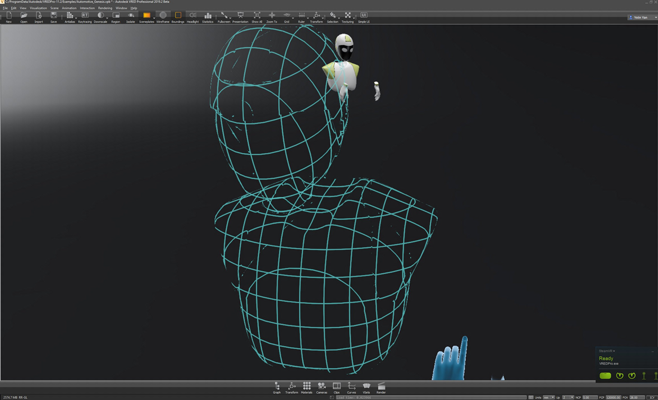Open the Materials module from bottom bar

click(307, 387)
